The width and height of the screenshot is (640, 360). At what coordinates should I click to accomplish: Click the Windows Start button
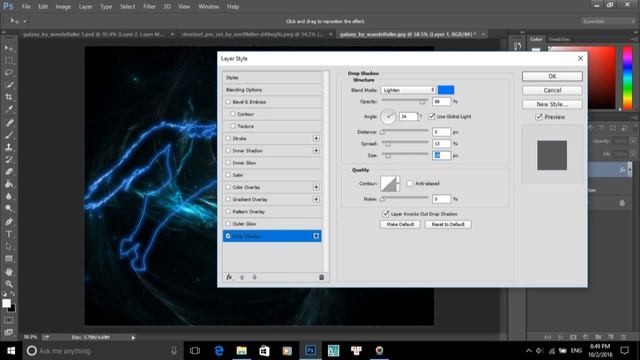point(11,351)
